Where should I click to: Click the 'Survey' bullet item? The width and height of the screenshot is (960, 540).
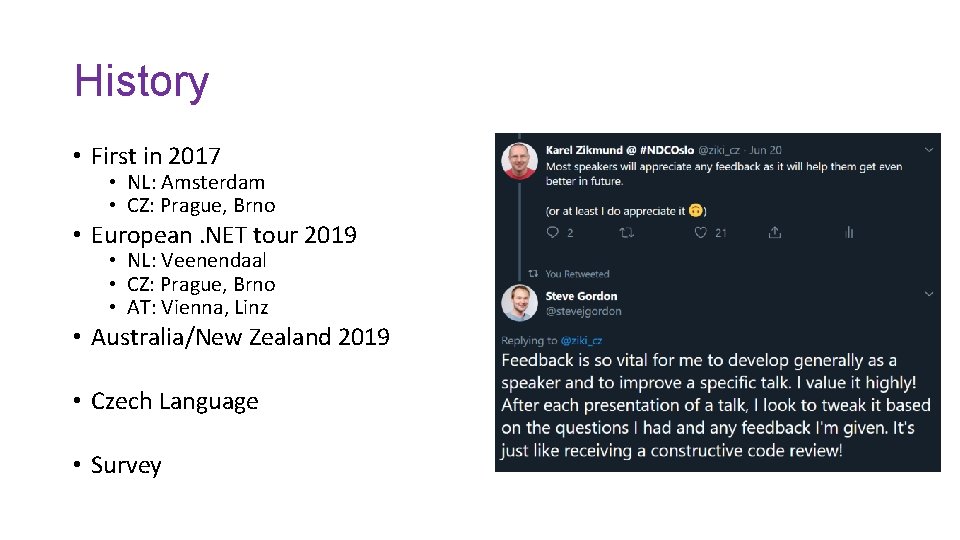tap(126, 465)
